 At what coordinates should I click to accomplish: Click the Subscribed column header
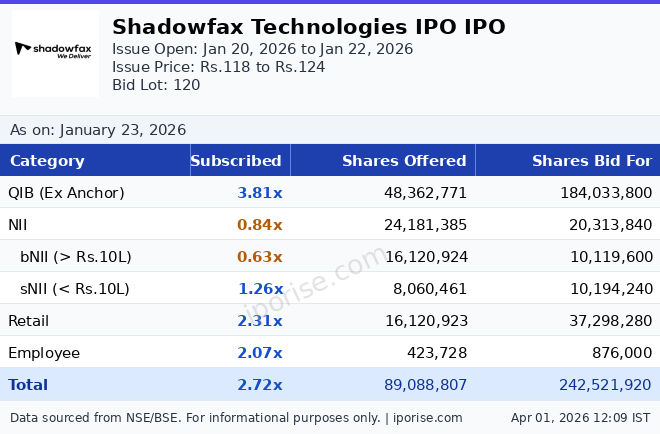236,161
